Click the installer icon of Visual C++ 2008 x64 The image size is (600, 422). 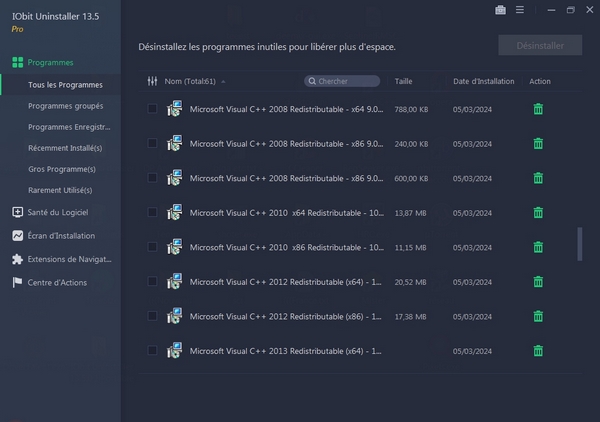point(175,109)
